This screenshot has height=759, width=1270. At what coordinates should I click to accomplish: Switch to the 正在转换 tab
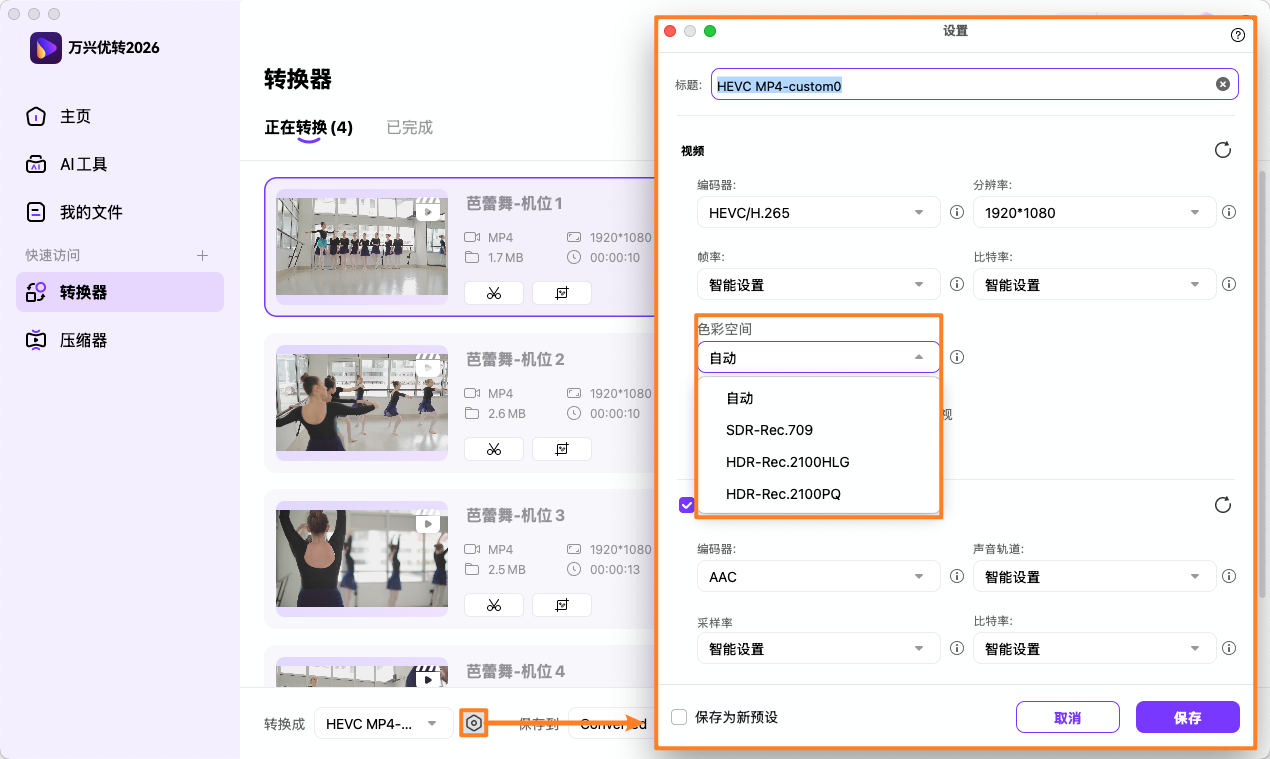[x=308, y=128]
